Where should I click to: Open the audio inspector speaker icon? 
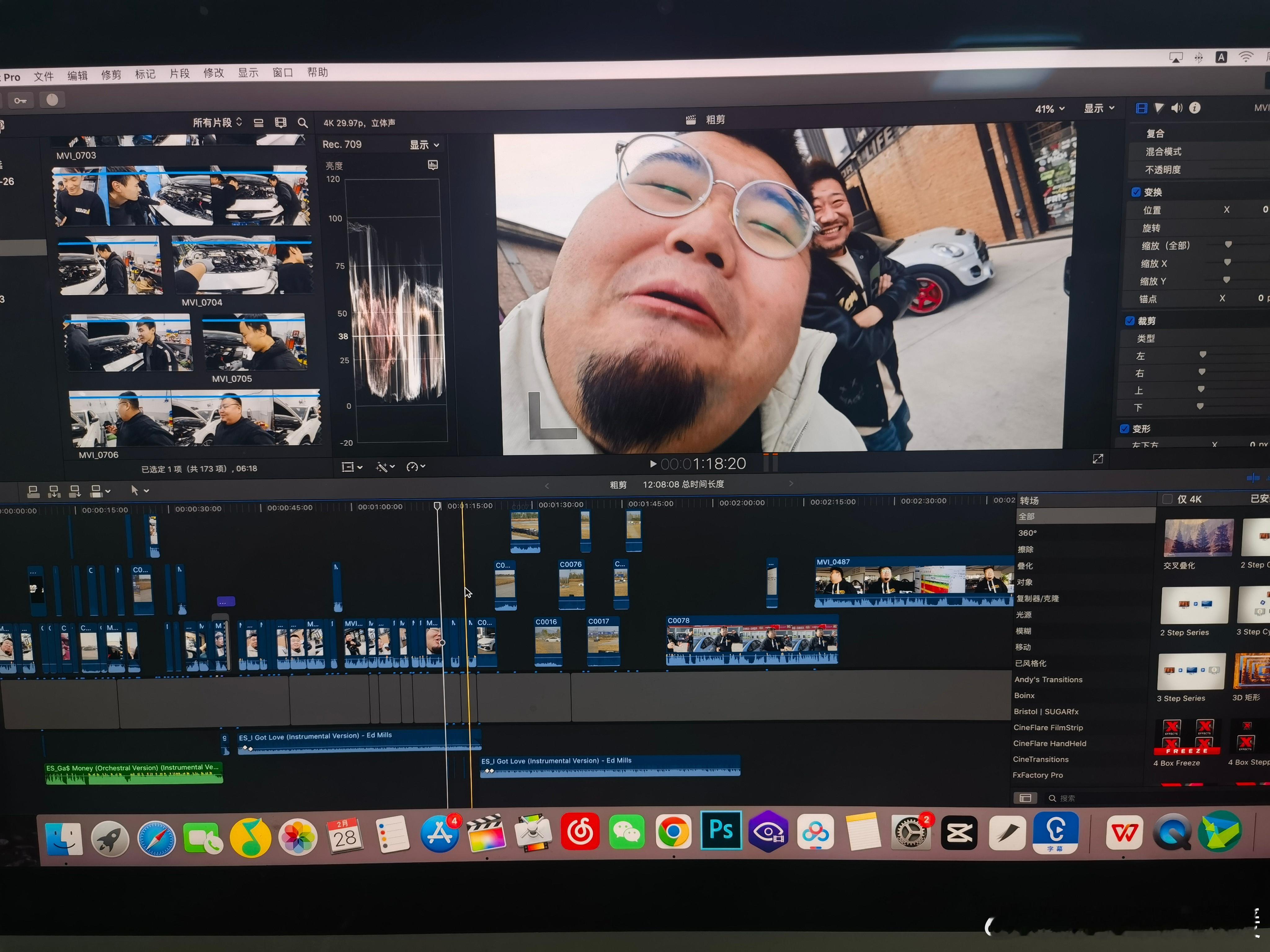(1176, 108)
